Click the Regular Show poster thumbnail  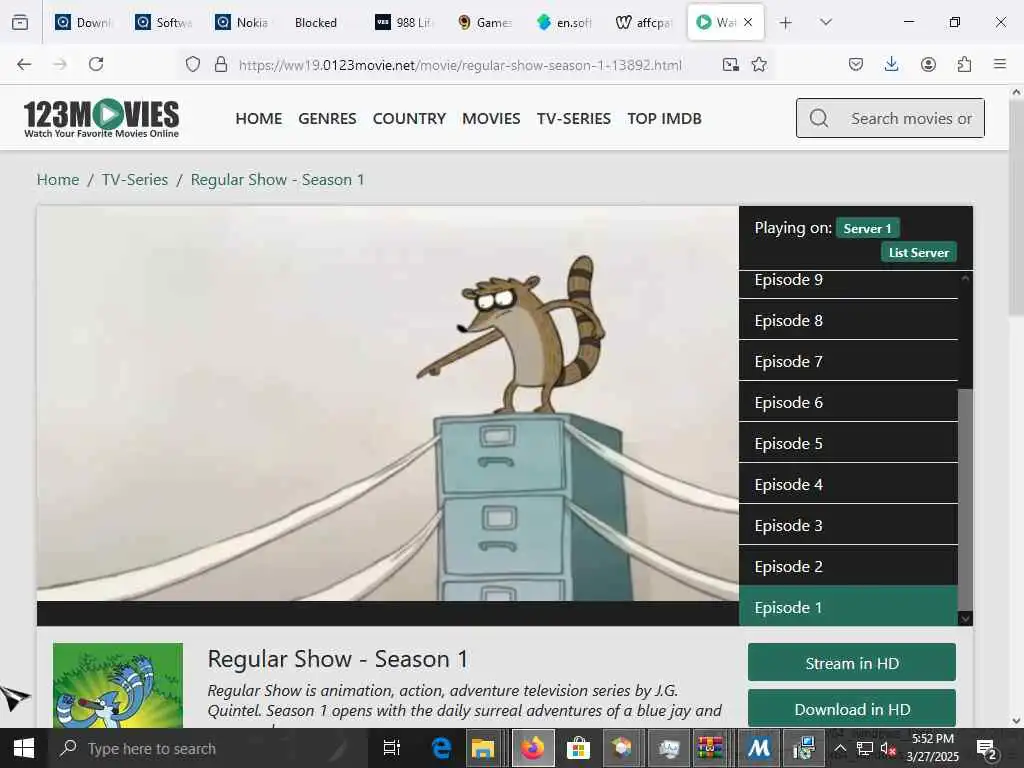pyautogui.click(x=118, y=686)
